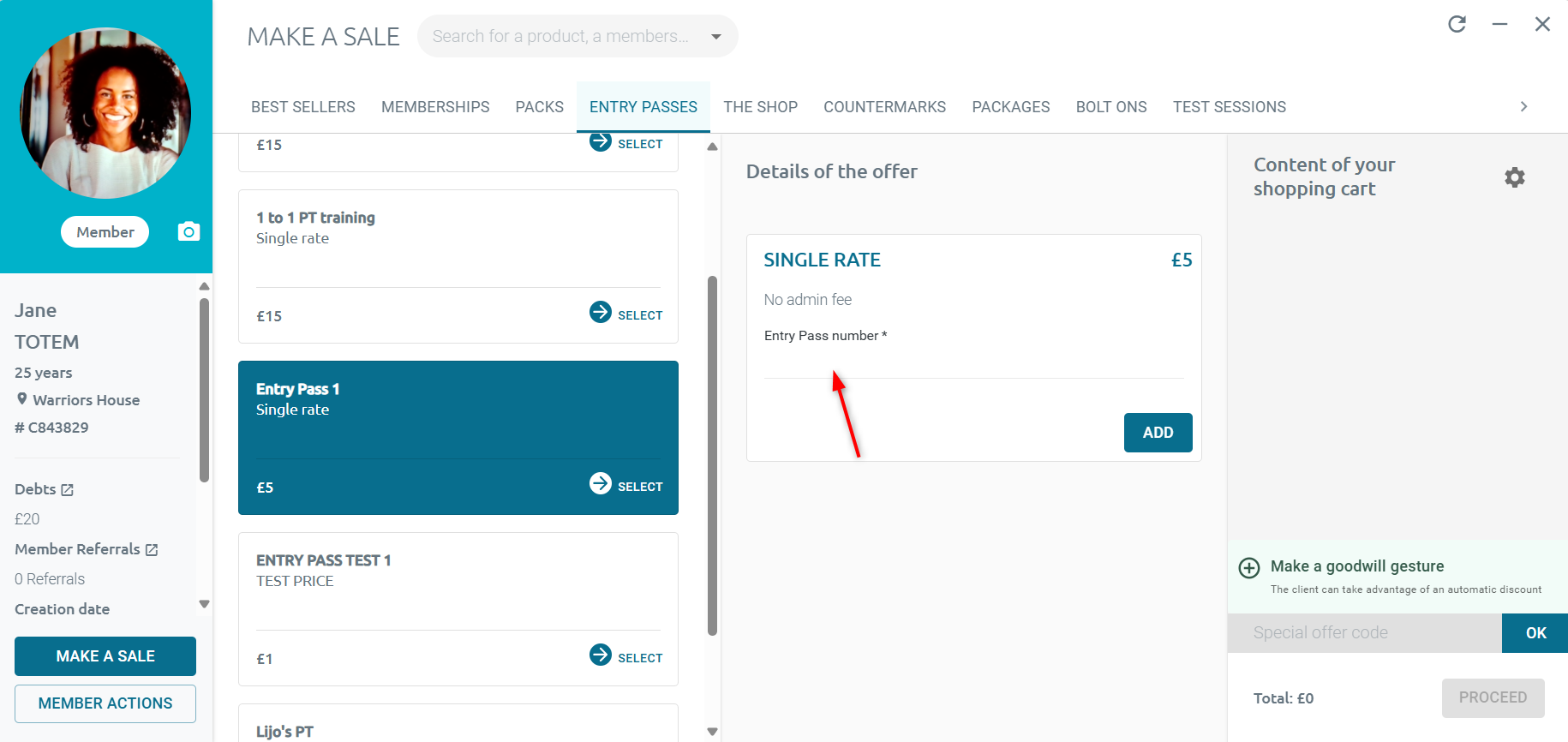Click the refresh icon at top right
This screenshot has width=1568, height=742.
tap(1457, 24)
